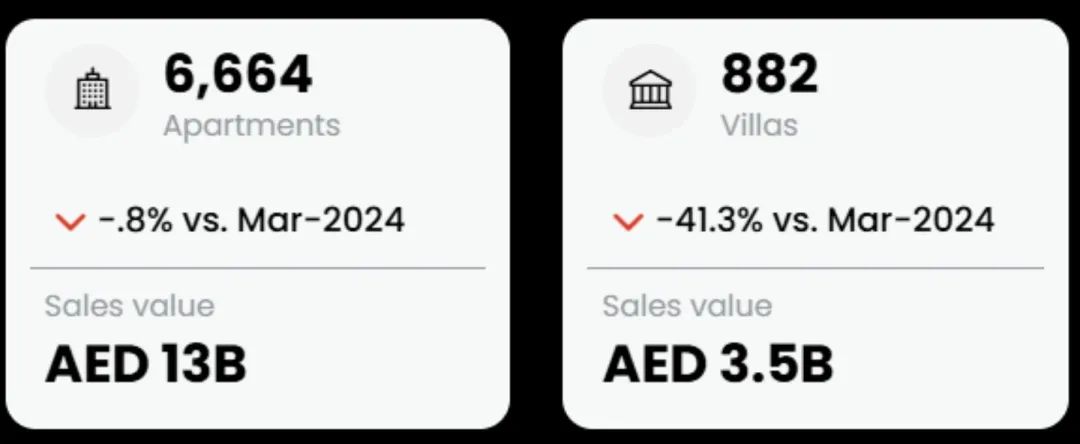Click the Villas label
Screen dimensions: 1080x444
[x=759, y=125]
